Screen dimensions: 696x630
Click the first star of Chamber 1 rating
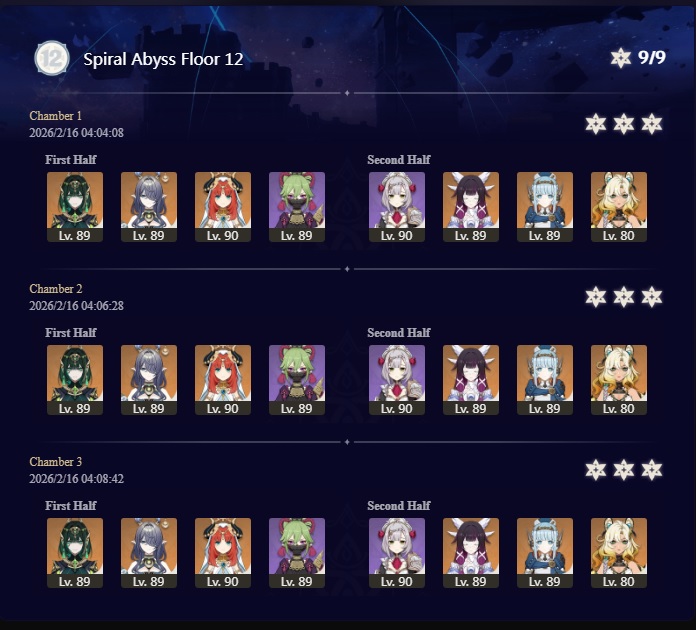pyautogui.click(x=596, y=124)
